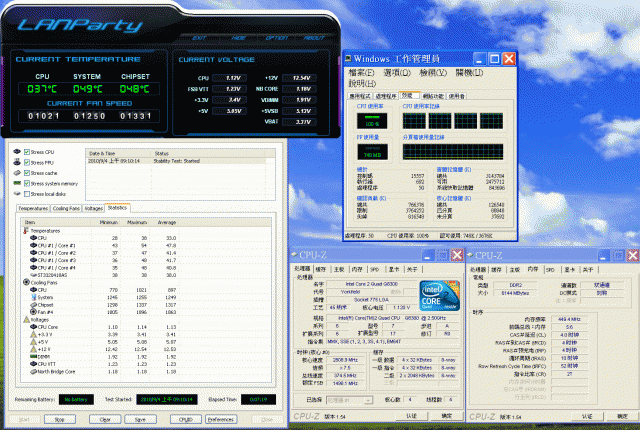Open the SPD tab in the right CPU-Z window

550,270
